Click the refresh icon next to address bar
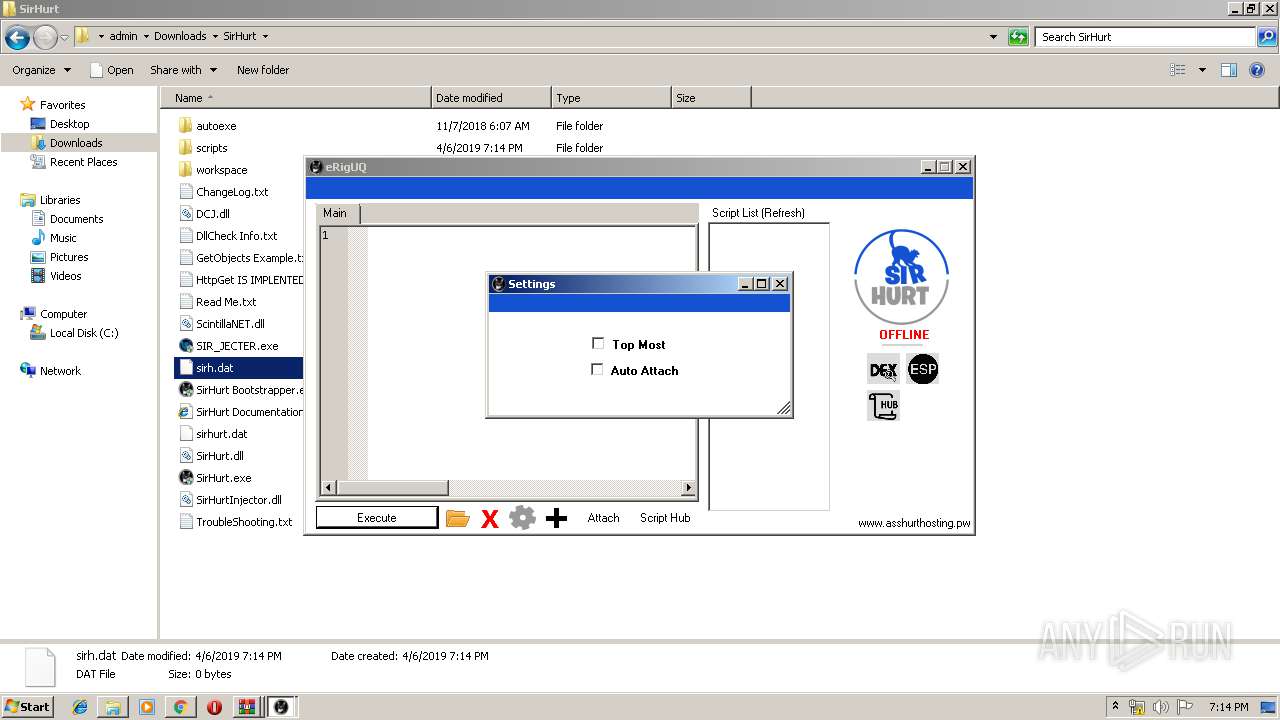Screen dimensions: 1280x720 [x=1018, y=37]
